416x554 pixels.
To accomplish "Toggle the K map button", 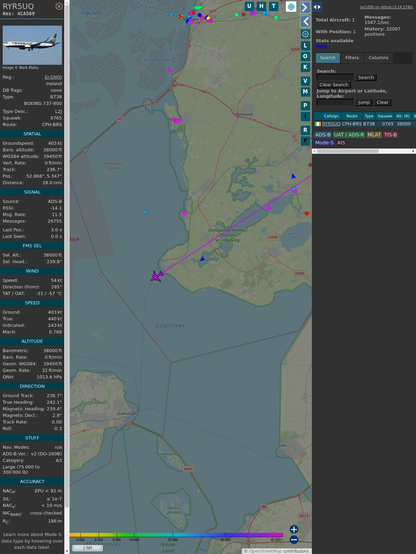I will coord(305,67).
